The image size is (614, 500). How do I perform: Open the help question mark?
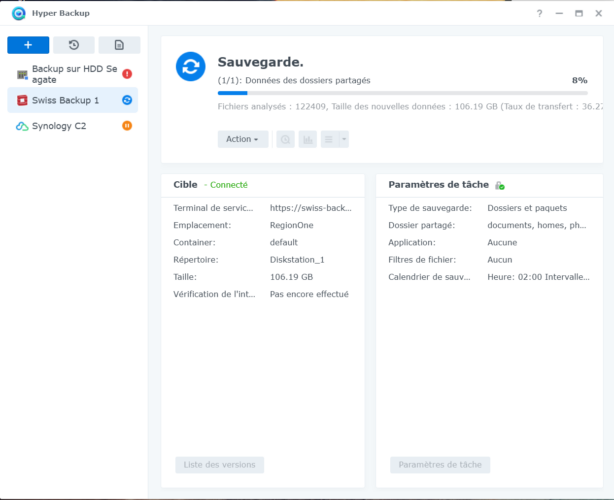[539, 14]
